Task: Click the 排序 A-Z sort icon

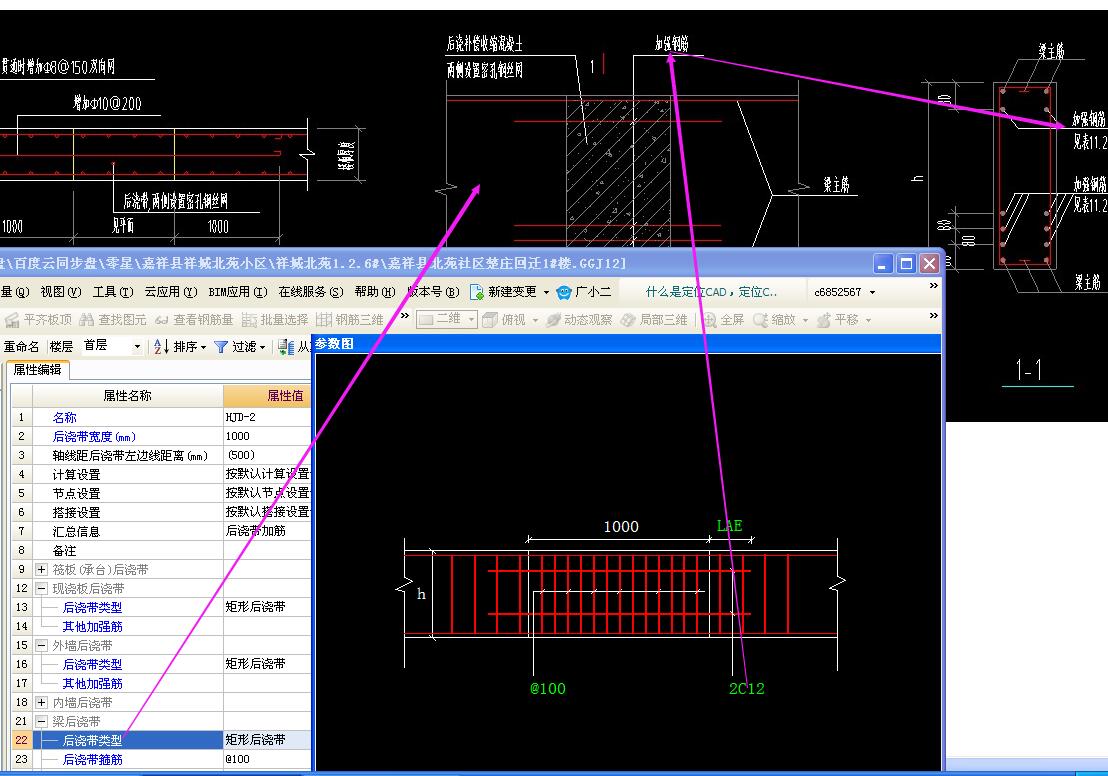Action: (x=161, y=346)
